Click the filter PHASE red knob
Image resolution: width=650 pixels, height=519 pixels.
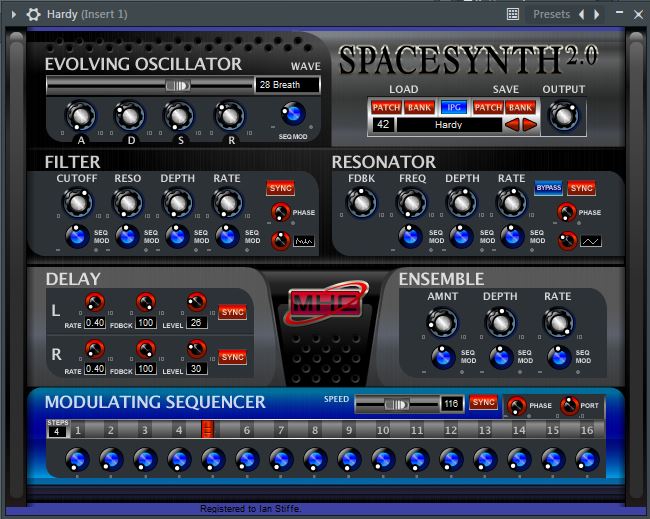[x=281, y=212]
